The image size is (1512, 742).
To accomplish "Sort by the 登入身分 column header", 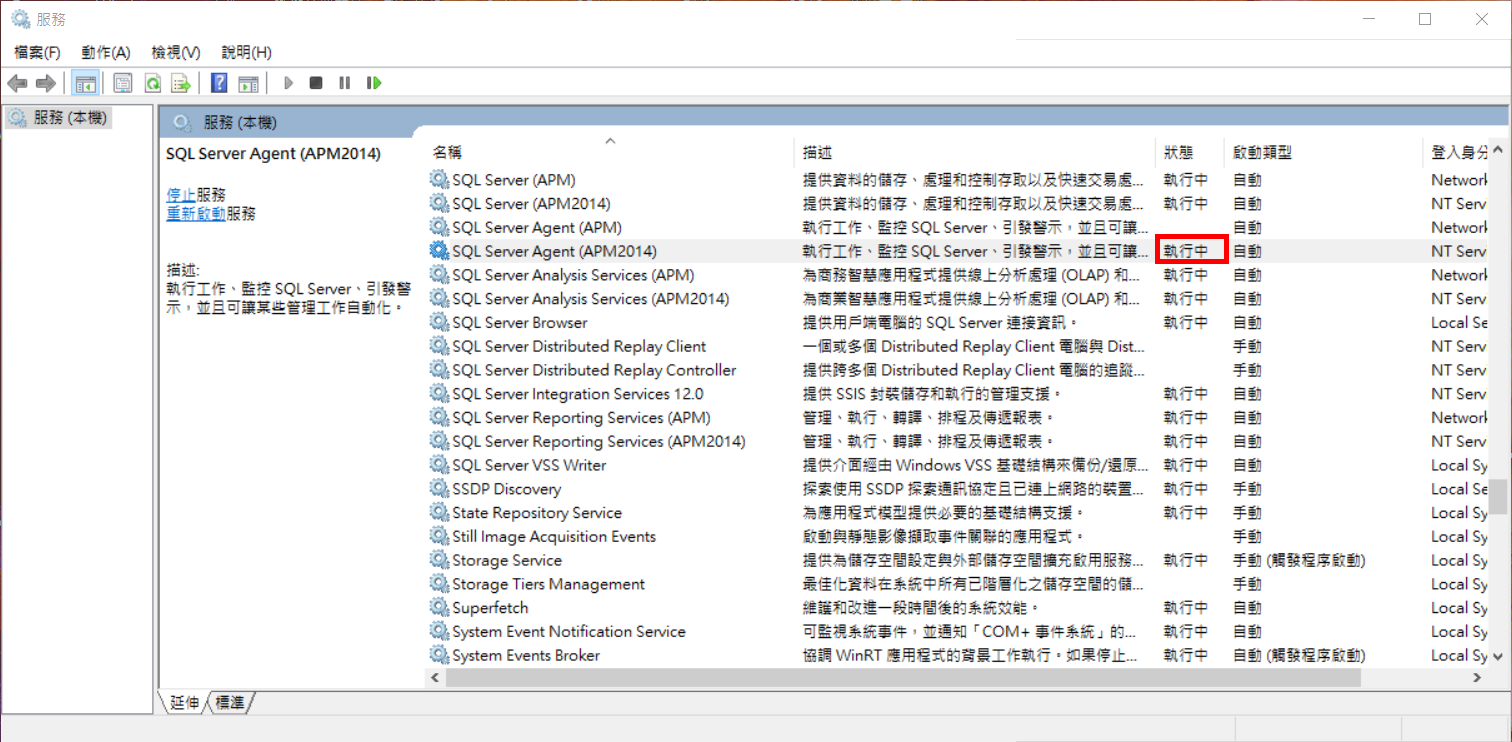I will [x=1457, y=152].
